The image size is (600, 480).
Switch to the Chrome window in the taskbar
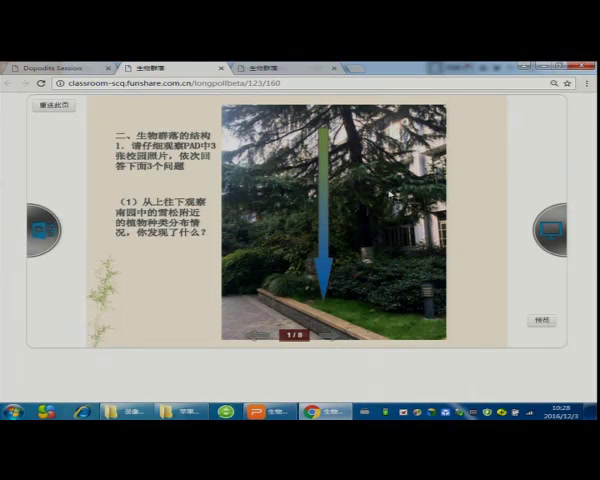325,411
